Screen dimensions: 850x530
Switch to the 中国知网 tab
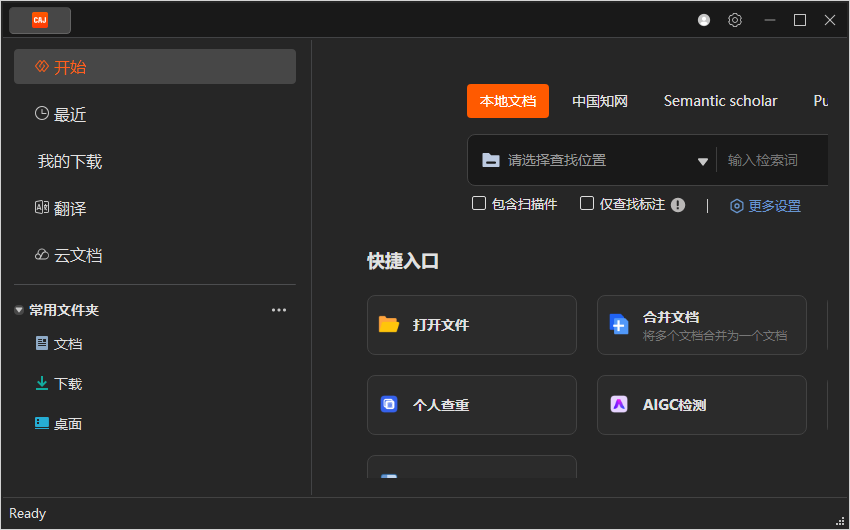coord(600,101)
